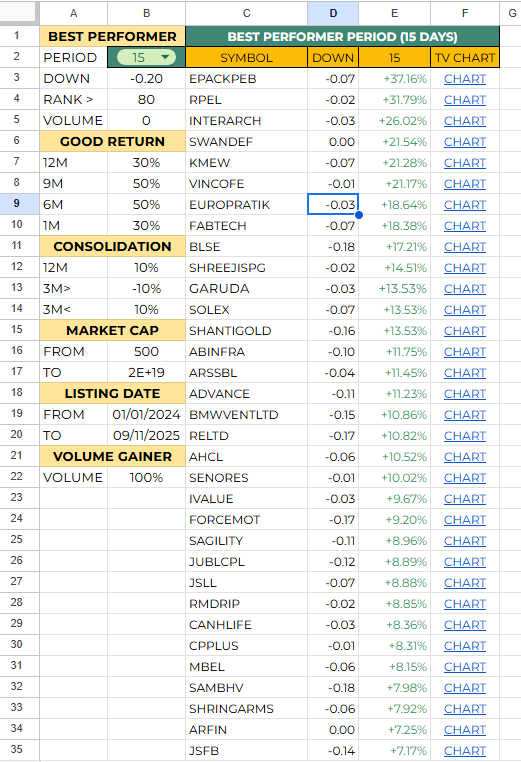Open CHART link for AHCL
Screen dimensions: 521x762
pyautogui.click(x=465, y=457)
